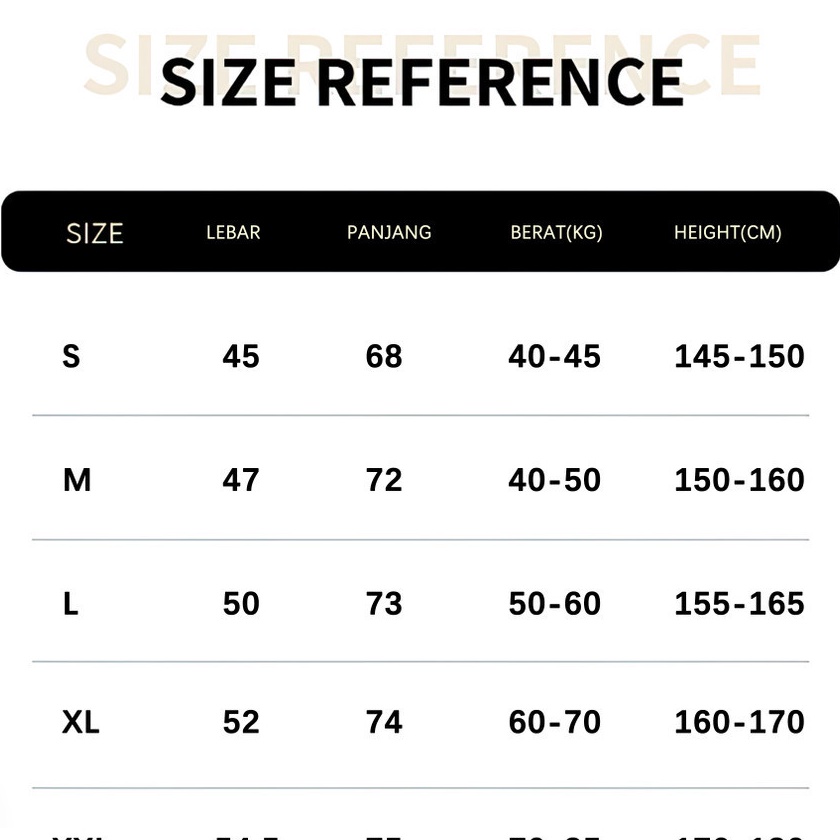This screenshot has height=840, width=840.
Task: Select the PANJANG column header
Action: point(389,233)
